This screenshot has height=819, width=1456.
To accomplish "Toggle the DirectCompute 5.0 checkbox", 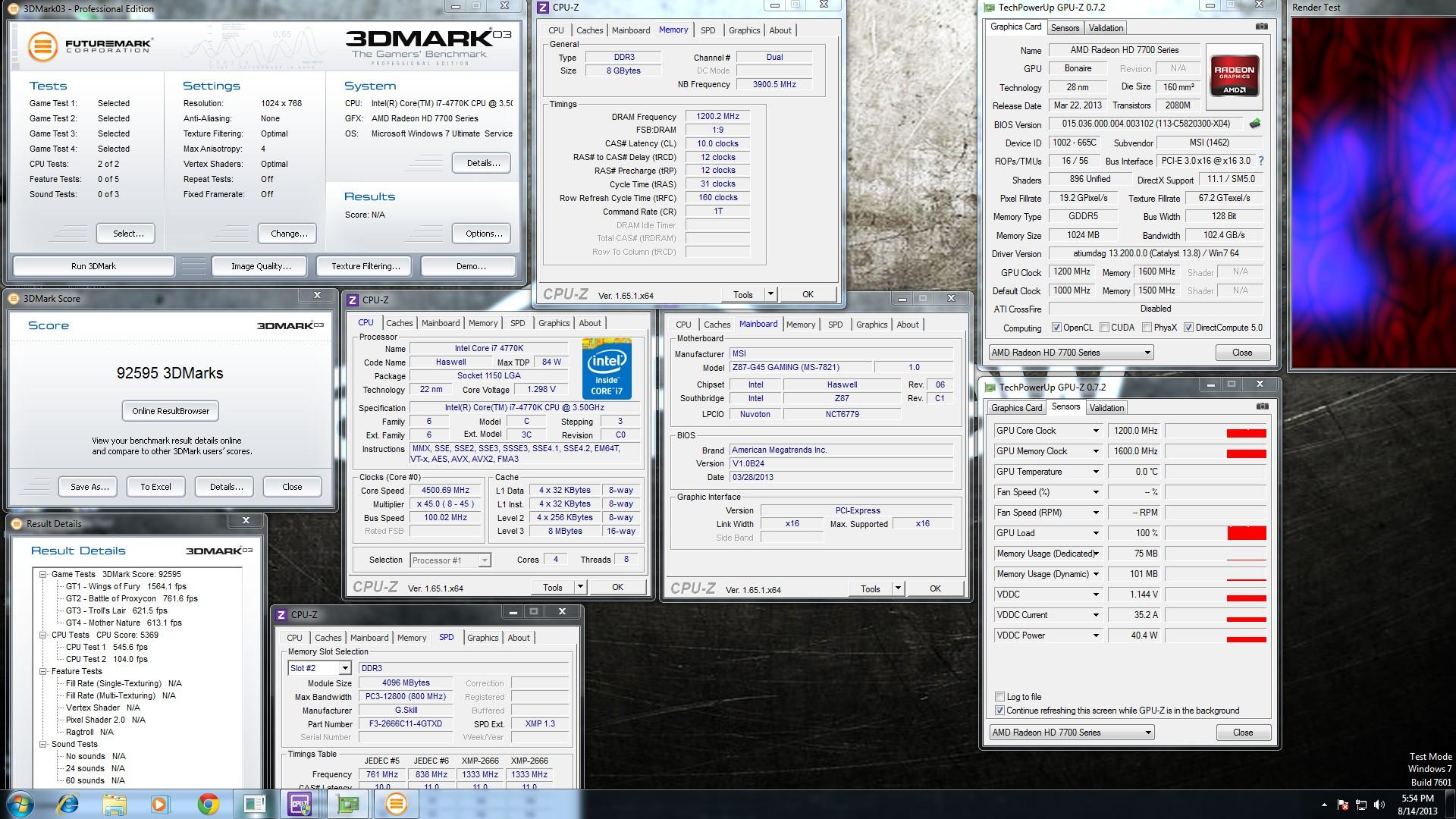I will [x=1188, y=328].
